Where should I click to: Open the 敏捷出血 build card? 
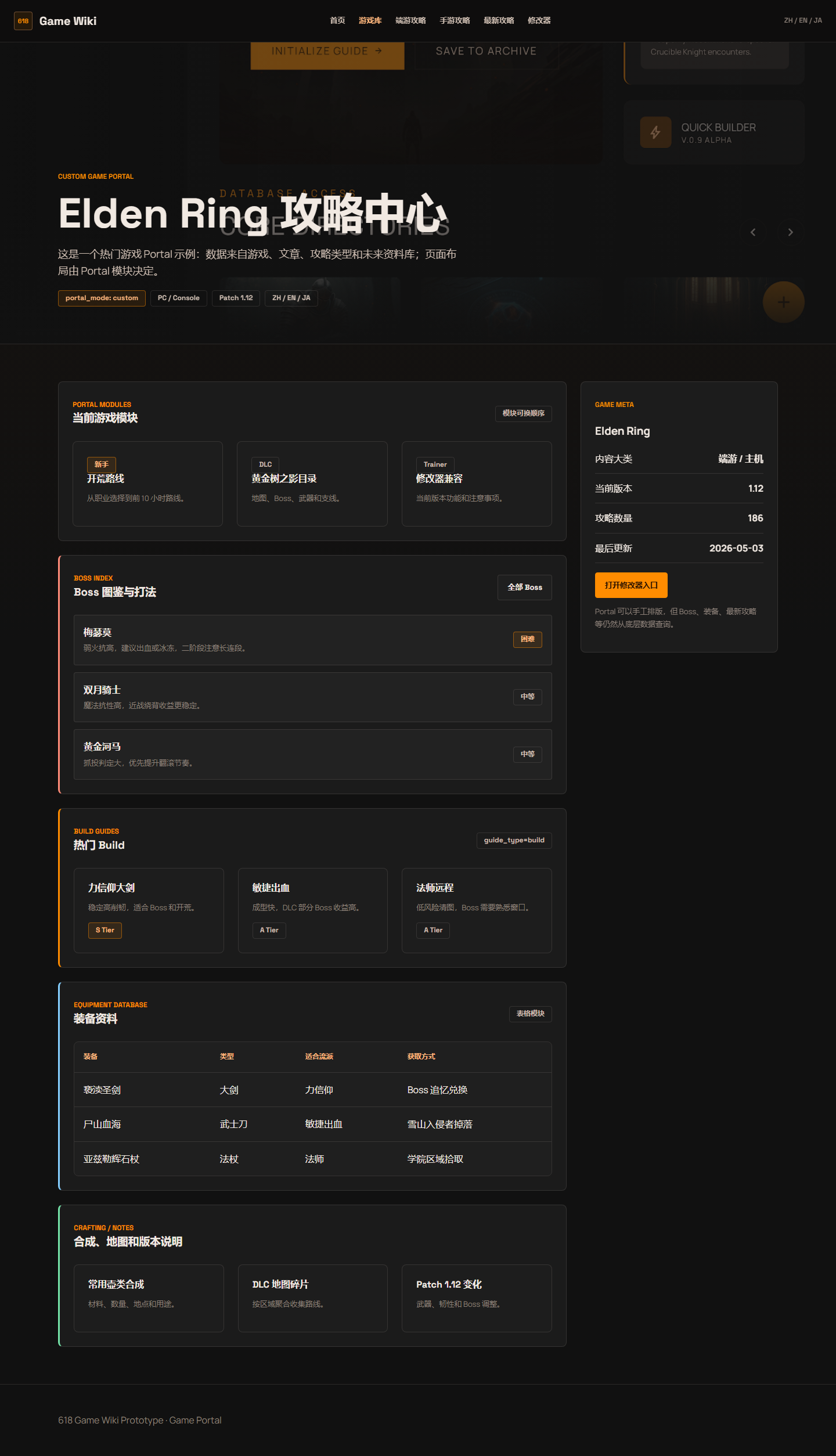(x=313, y=910)
